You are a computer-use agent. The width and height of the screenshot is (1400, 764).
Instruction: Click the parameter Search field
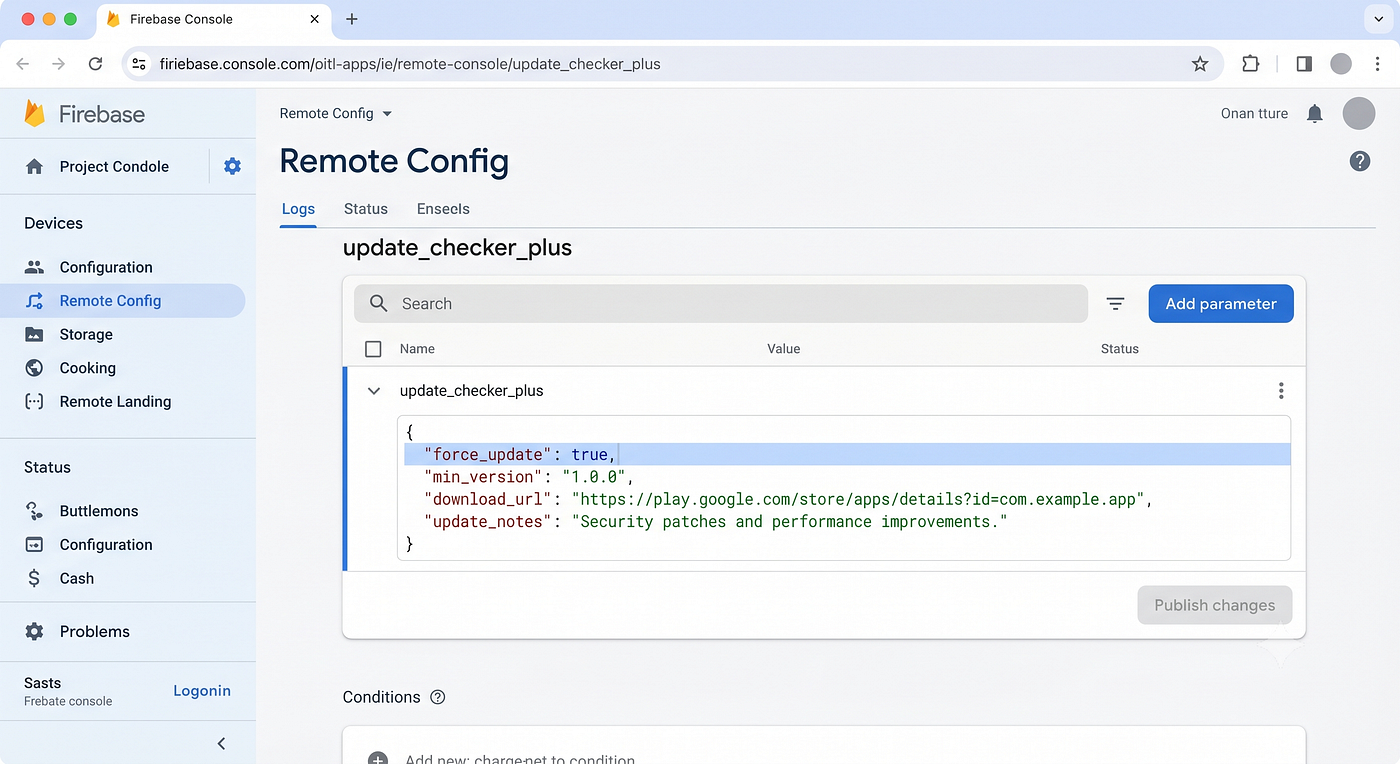point(721,303)
